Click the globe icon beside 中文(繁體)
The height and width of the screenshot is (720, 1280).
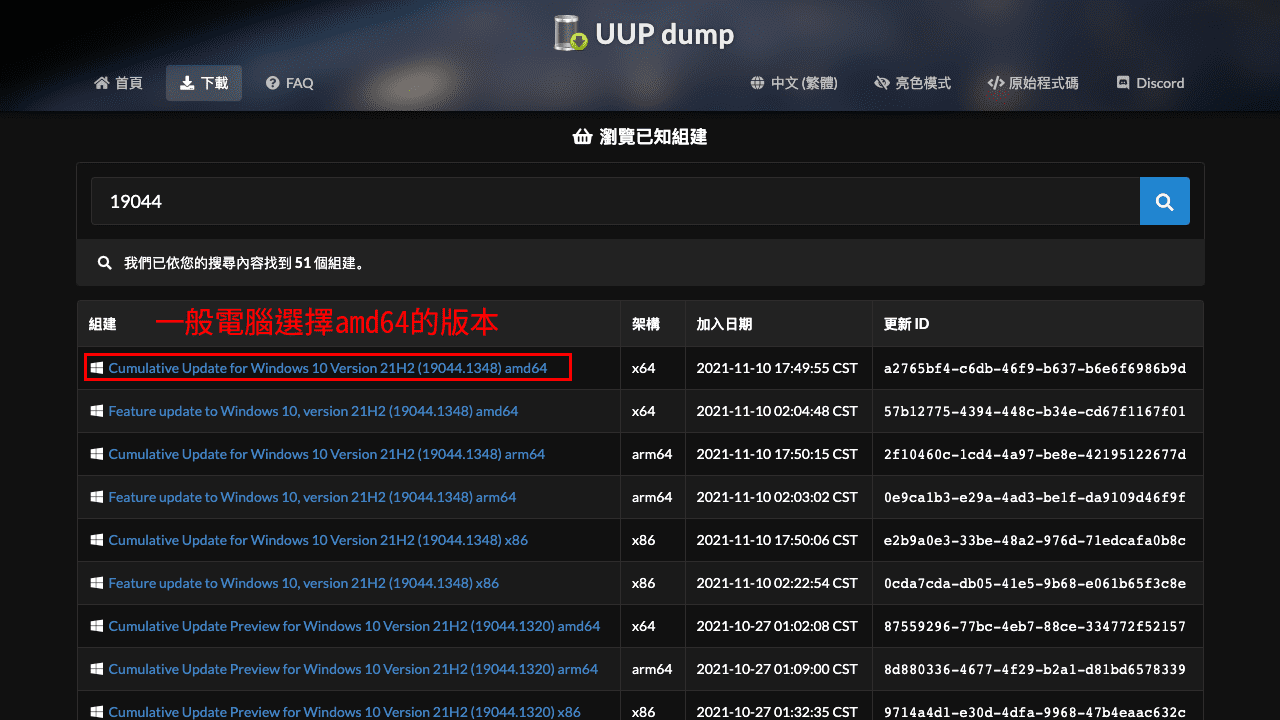click(x=756, y=83)
